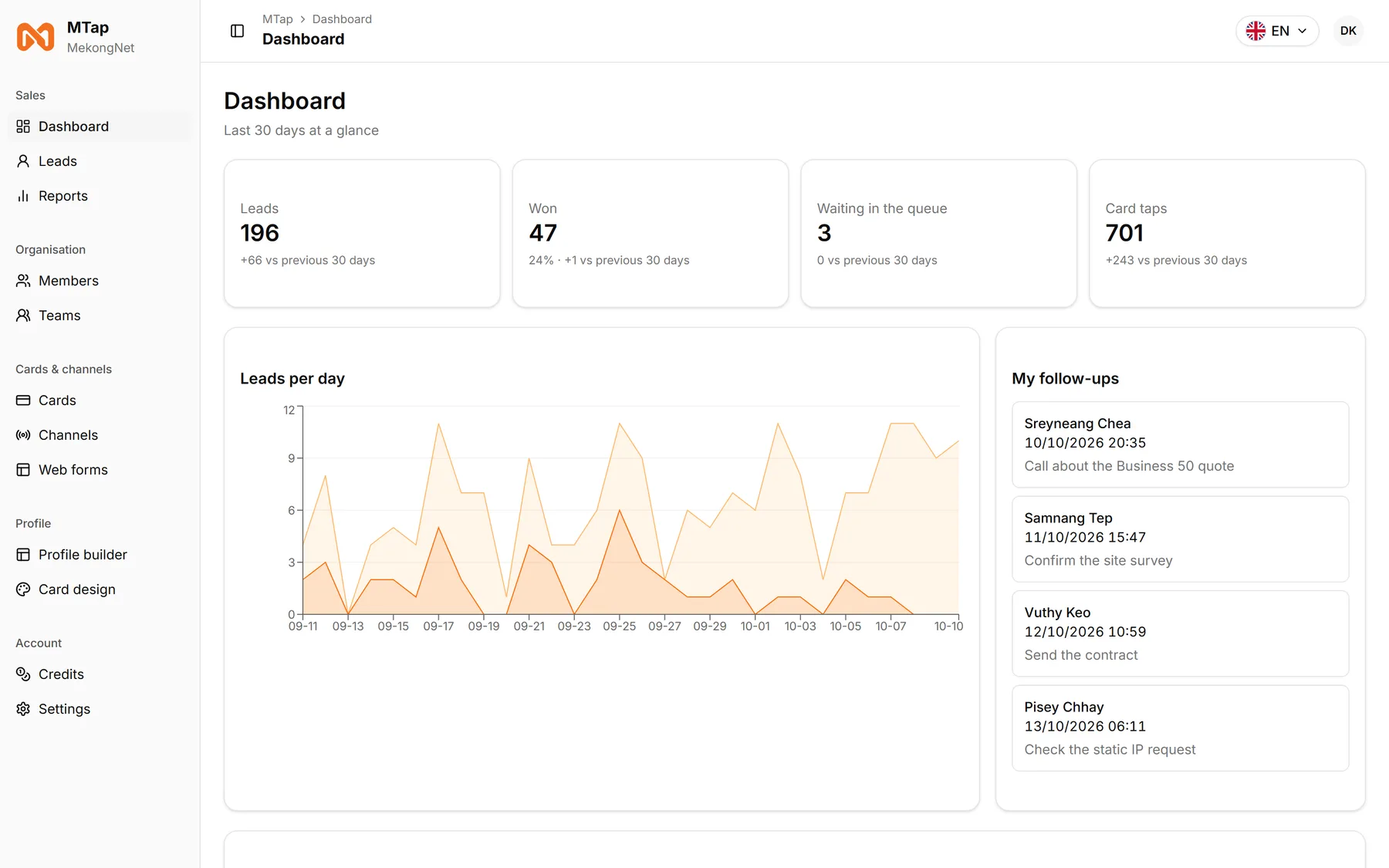Click the Members people icon

tap(23, 281)
